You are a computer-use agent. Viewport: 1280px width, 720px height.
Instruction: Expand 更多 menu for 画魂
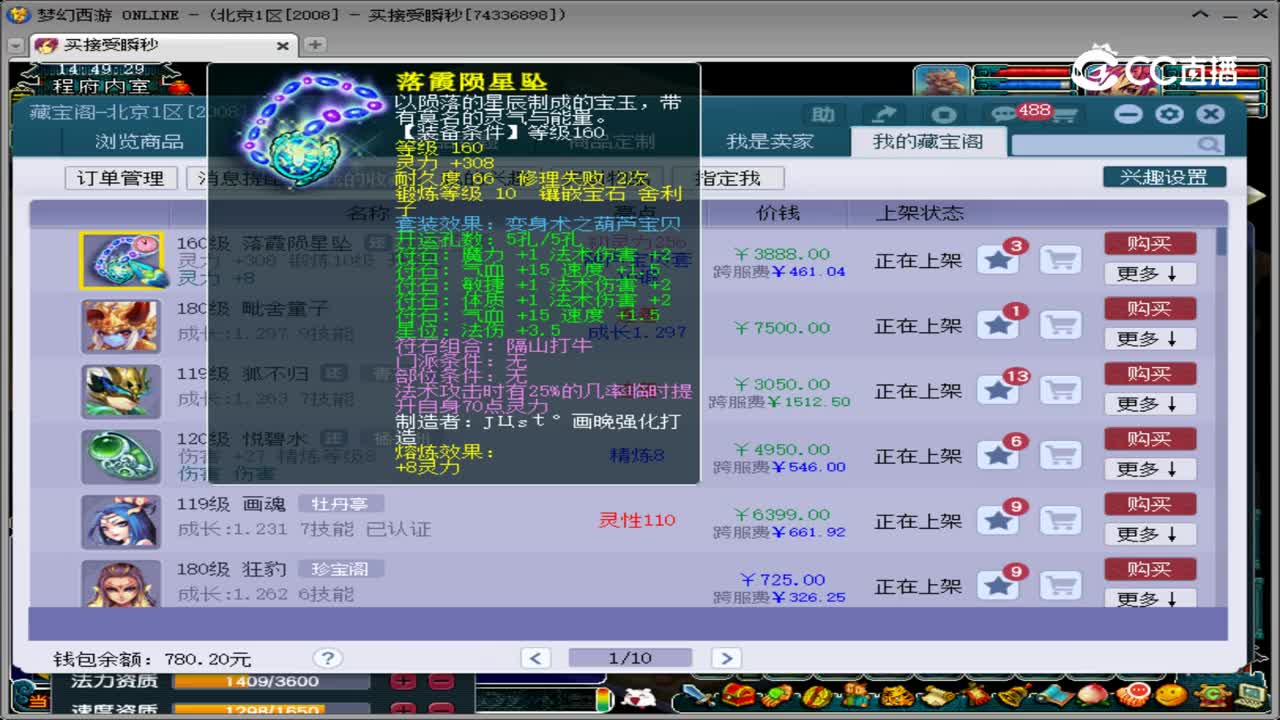1150,534
